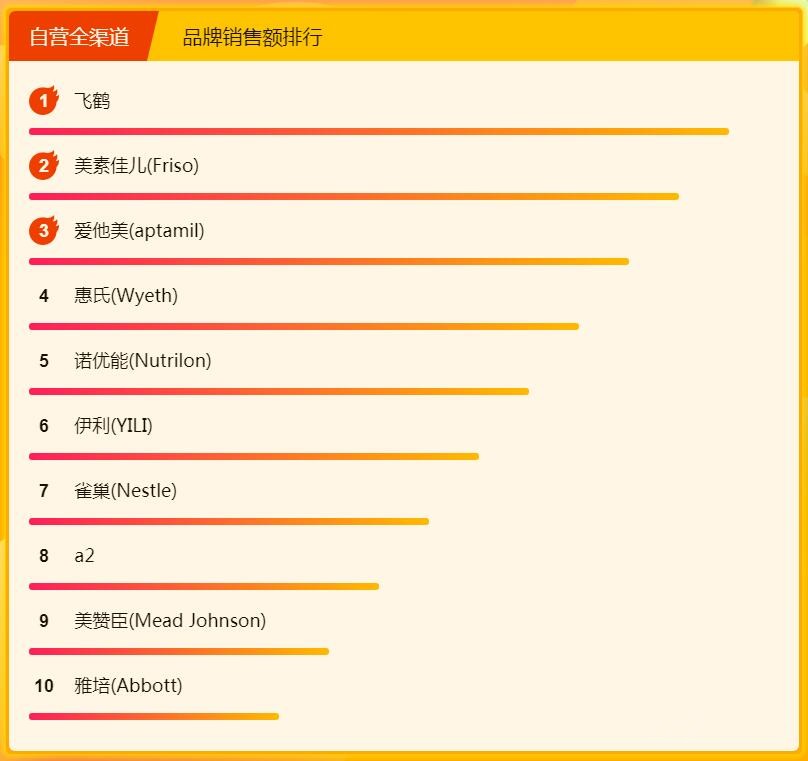Click the sales bar under 飞鹤
The image size is (808, 761).
tap(378, 131)
